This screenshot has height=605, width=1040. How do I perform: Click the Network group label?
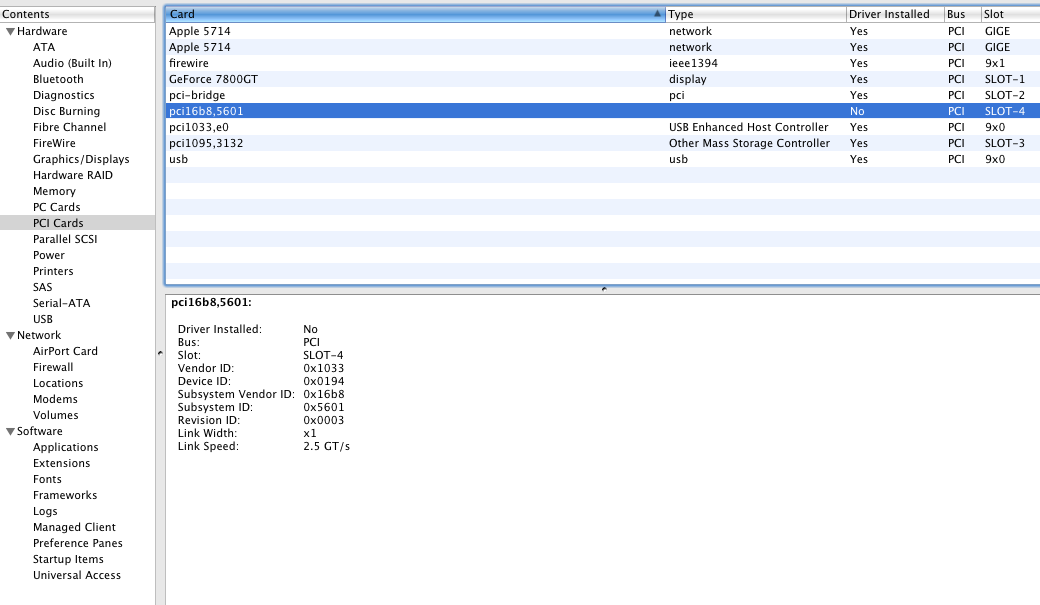[x=39, y=336]
